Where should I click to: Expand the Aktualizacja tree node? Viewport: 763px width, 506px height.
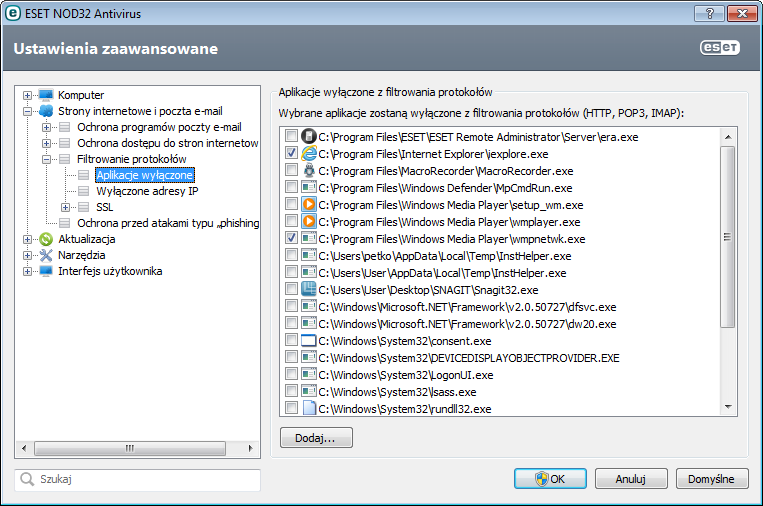[27, 239]
